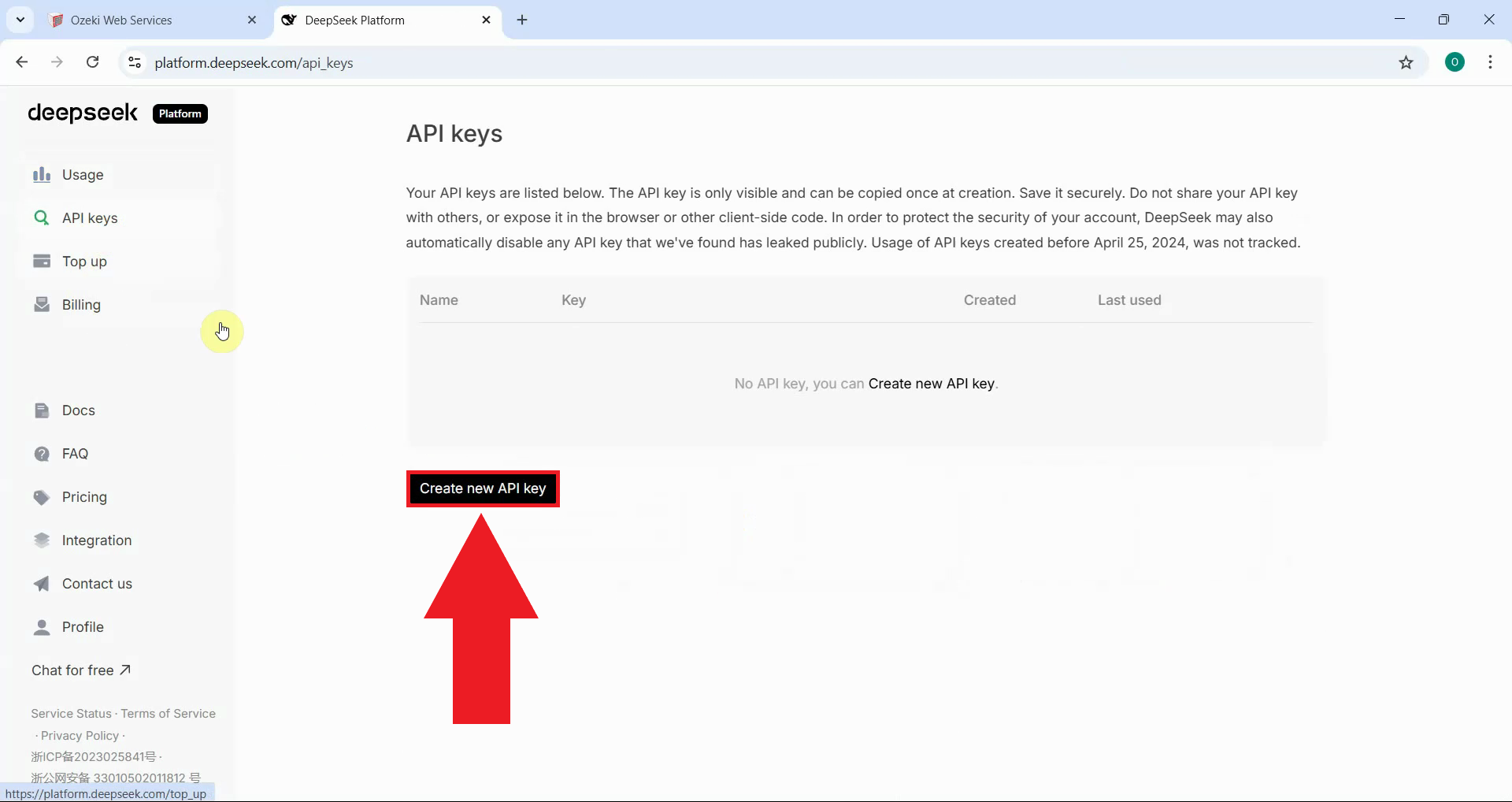Open the Billing section
Screen dimensions: 1512x802
tap(81, 304)
